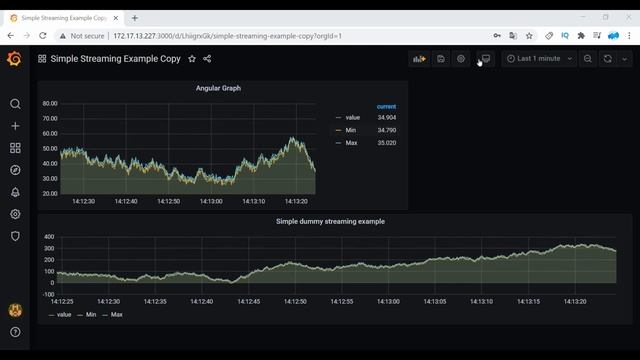This screenshot has height=360, width=640.
Task: Open the Last 1 minute time picker
Action: tap(539, 59)
